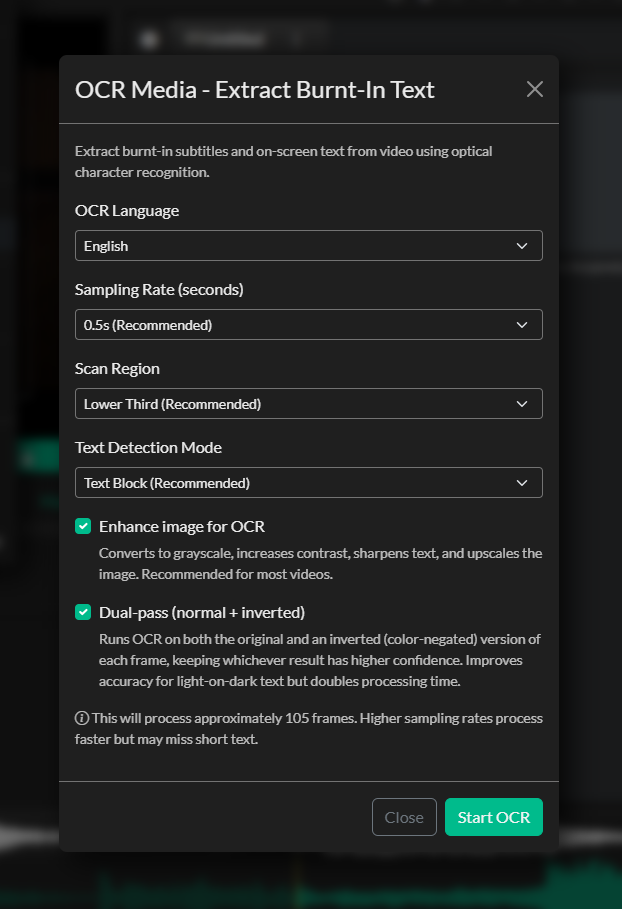Click the green checkmark on Dual-pass option
The image size is (622, 909).
coord(82,612)
